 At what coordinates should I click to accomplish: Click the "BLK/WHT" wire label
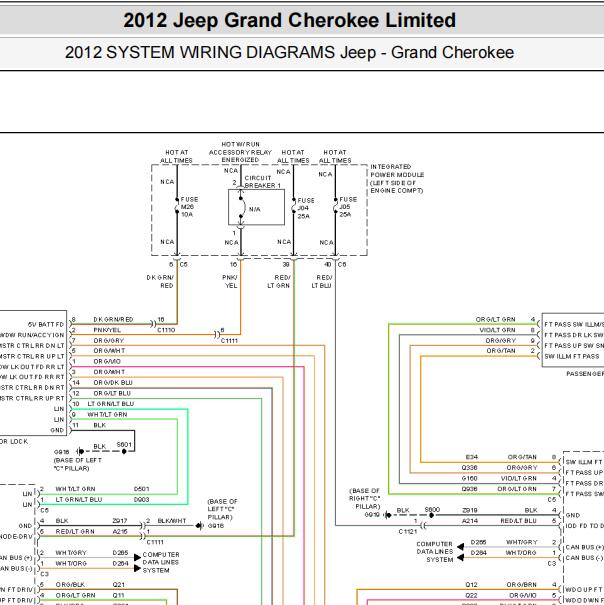coord(172,521)
